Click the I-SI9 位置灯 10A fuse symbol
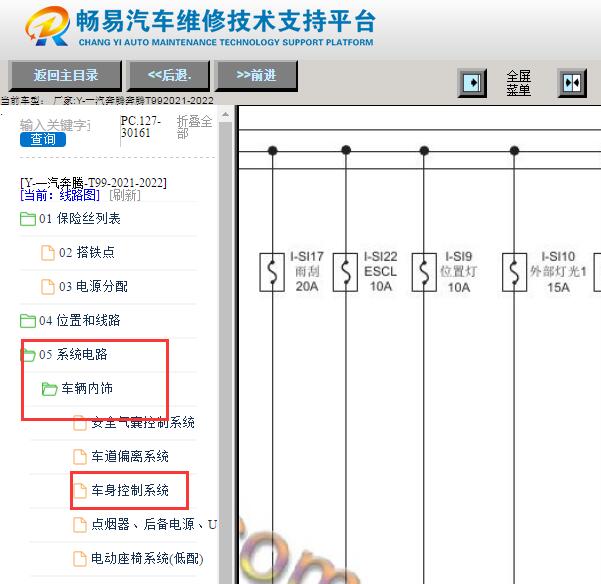This screenshot has height=584, width=601. [x=424, y=272]
